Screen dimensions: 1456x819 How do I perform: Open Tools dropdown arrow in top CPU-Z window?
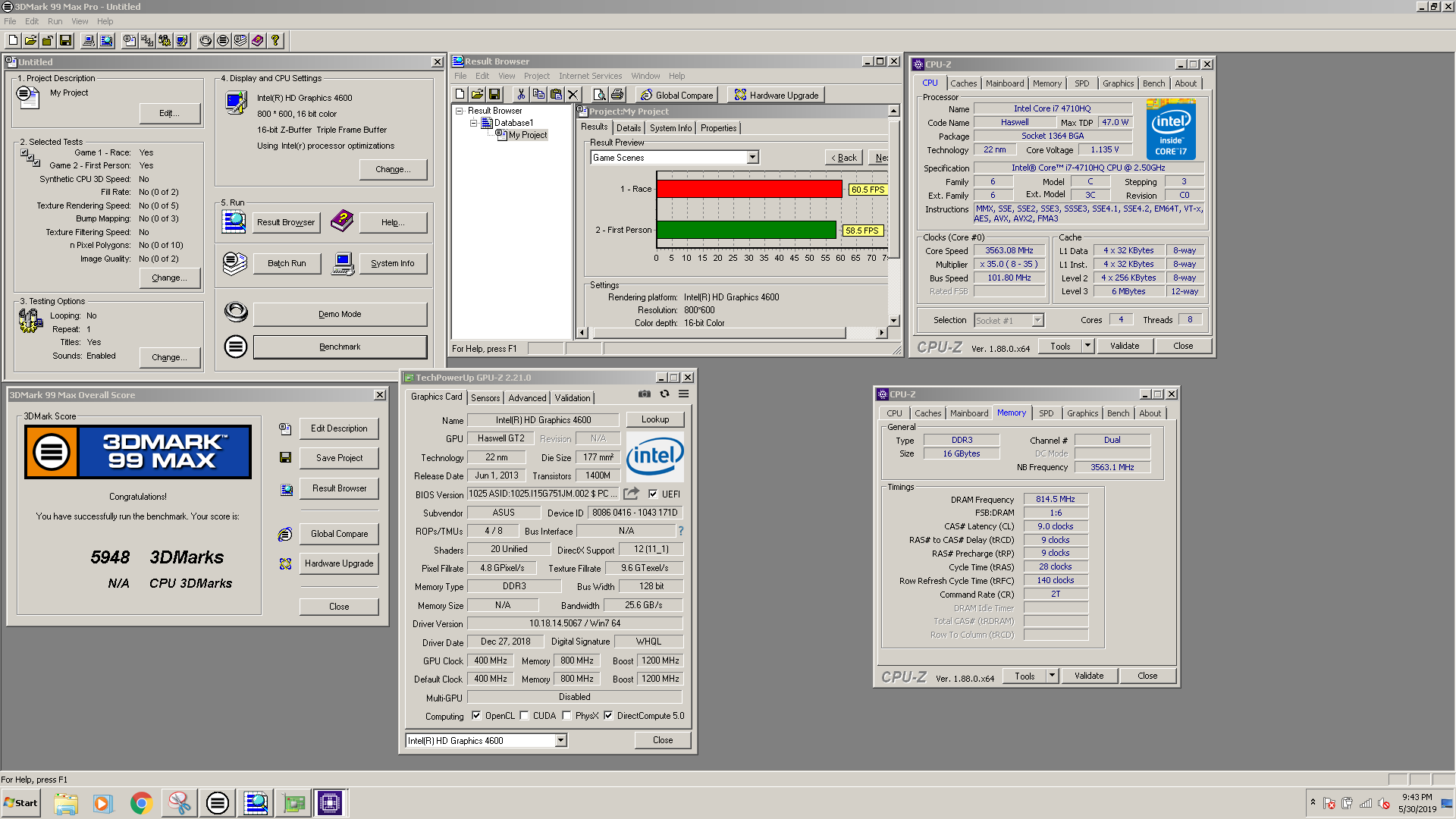coord(1087,346)
